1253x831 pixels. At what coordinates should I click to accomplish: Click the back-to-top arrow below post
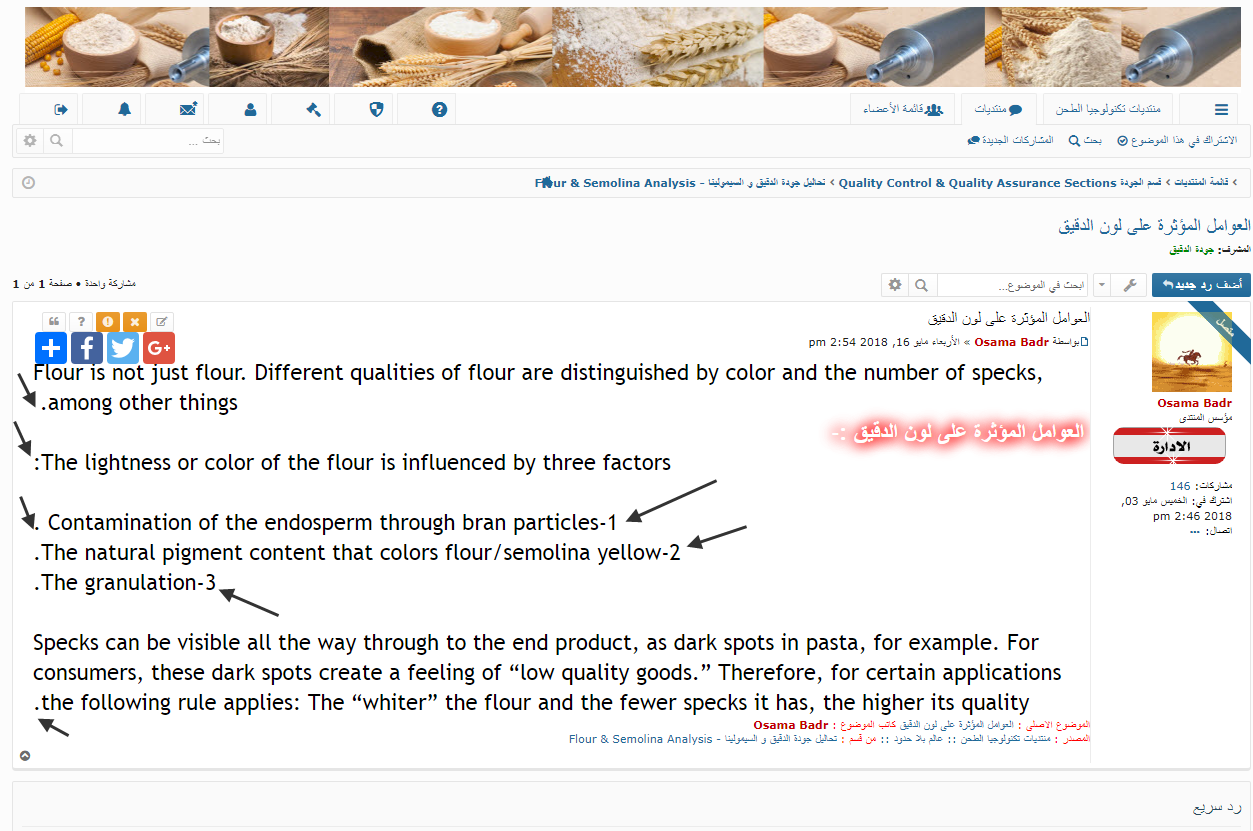click(25, 755)
